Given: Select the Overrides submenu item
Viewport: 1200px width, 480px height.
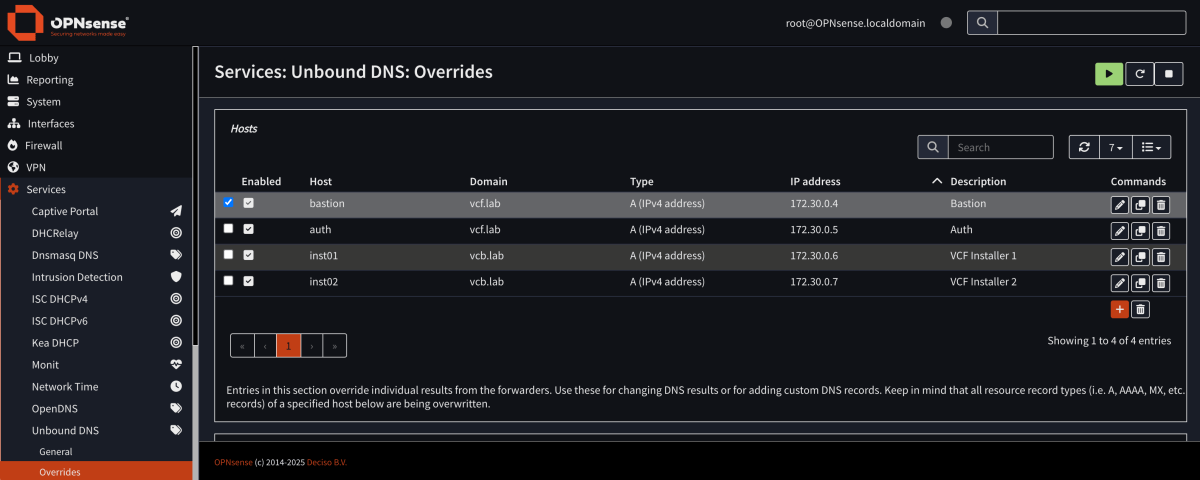Looking at the screenshot, I should pos(96,472).
